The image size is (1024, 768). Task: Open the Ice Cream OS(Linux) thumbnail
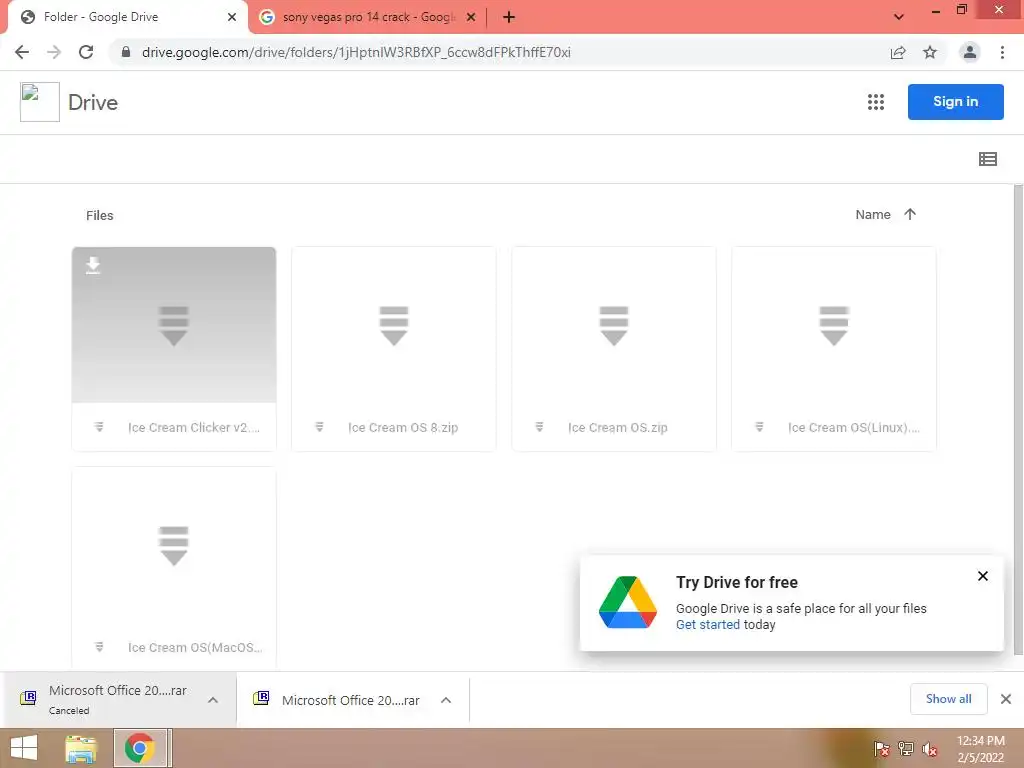[x=834, y=325]
